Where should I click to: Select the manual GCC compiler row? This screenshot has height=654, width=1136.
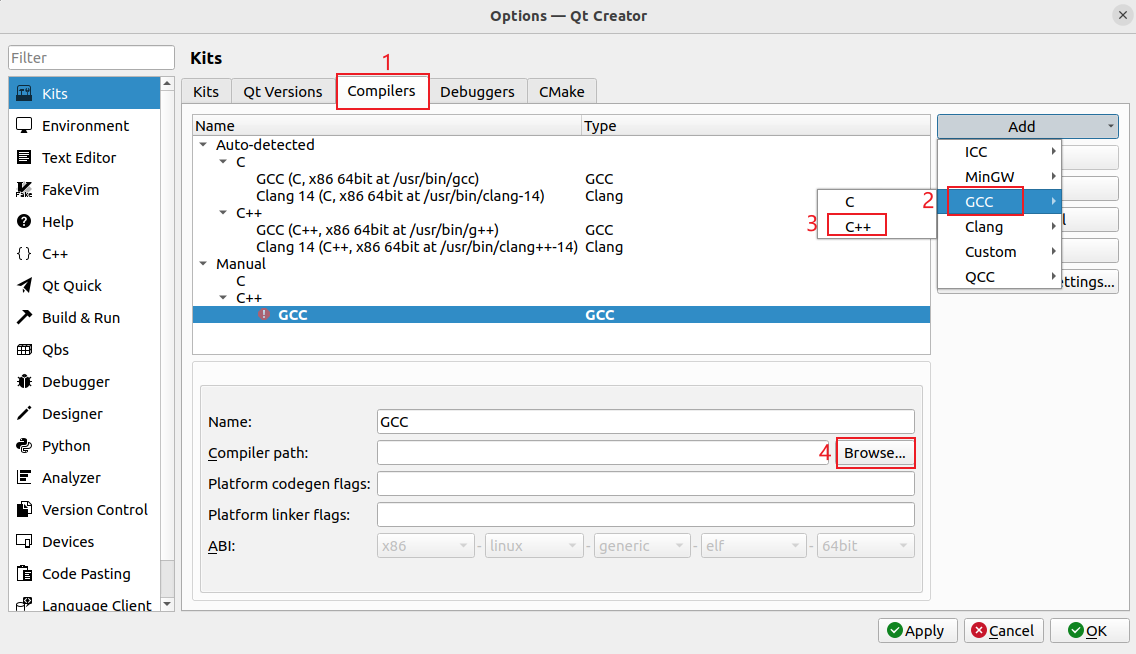point(561,314)
